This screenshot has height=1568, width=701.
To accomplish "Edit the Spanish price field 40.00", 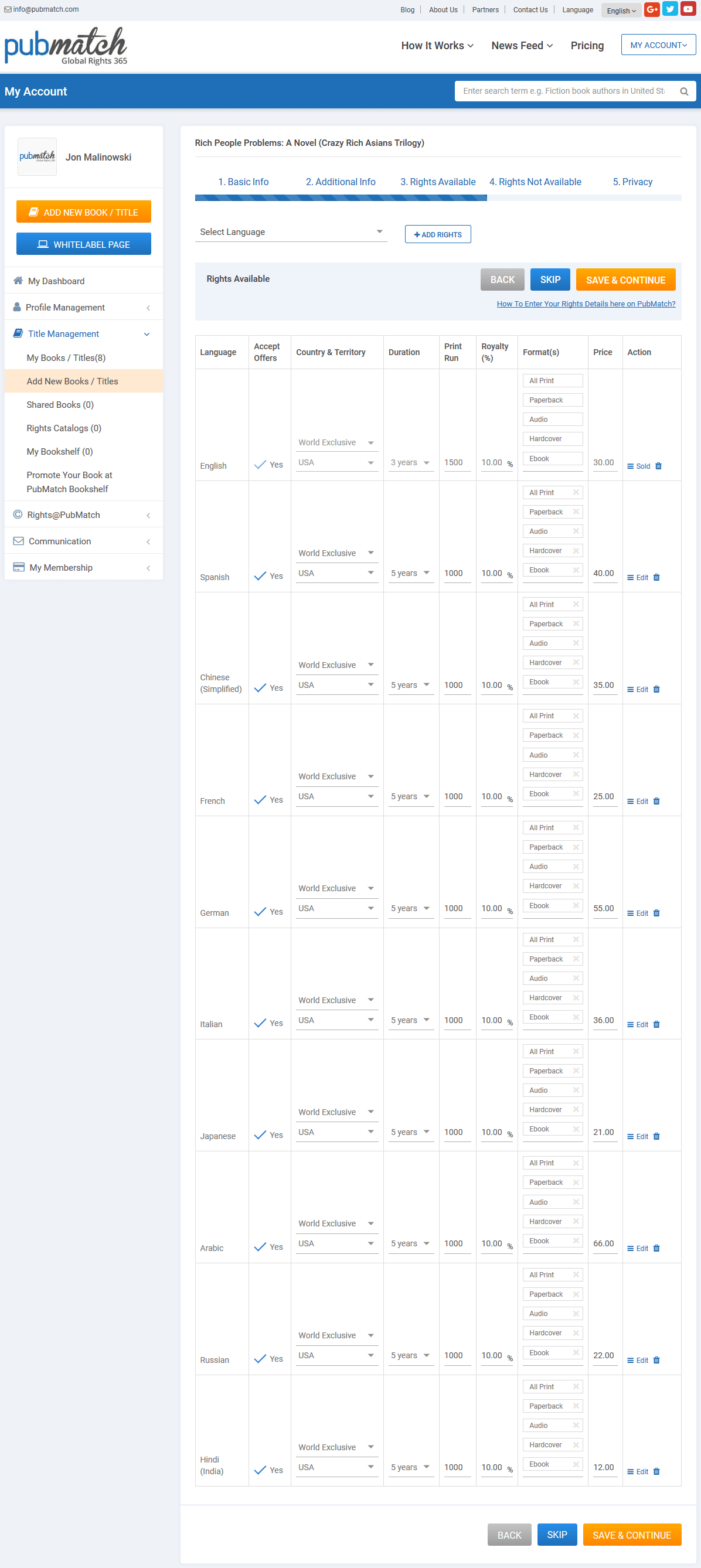I will pos(604,574).
